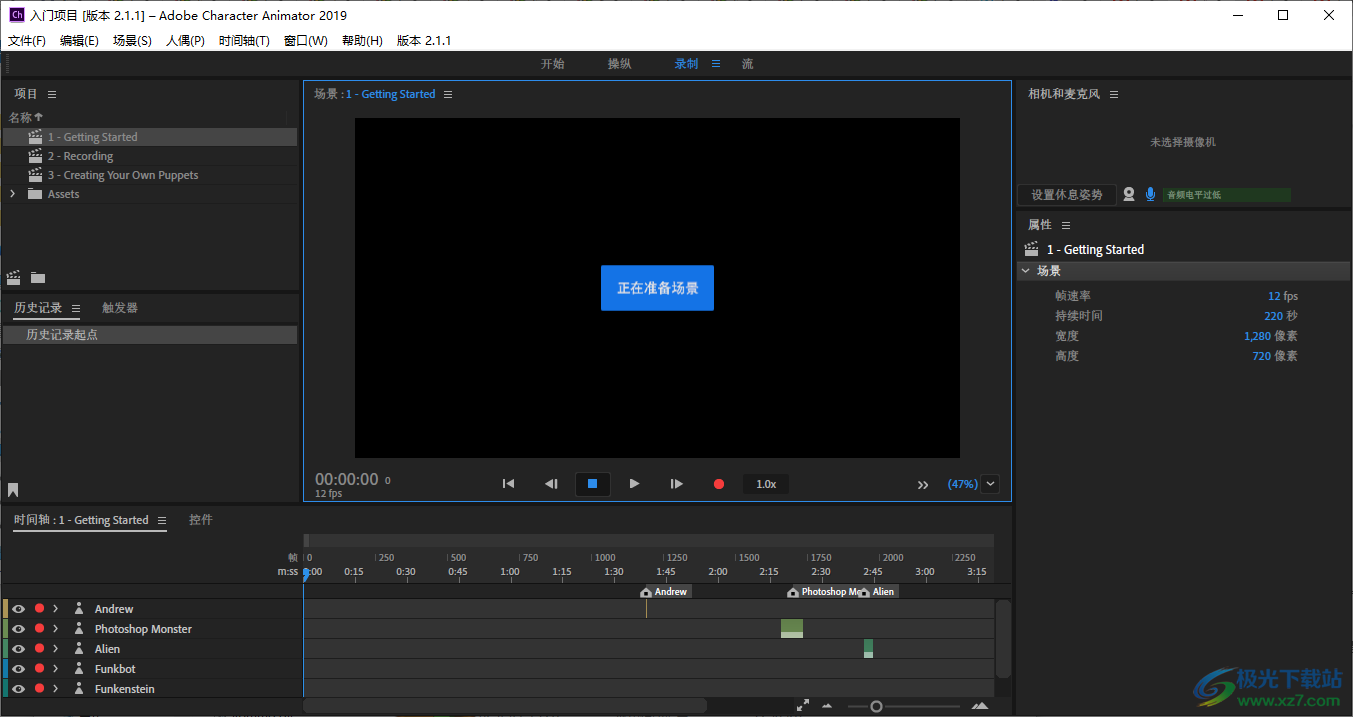Stop preparing scene with blue stop button

tap(592, 484)
